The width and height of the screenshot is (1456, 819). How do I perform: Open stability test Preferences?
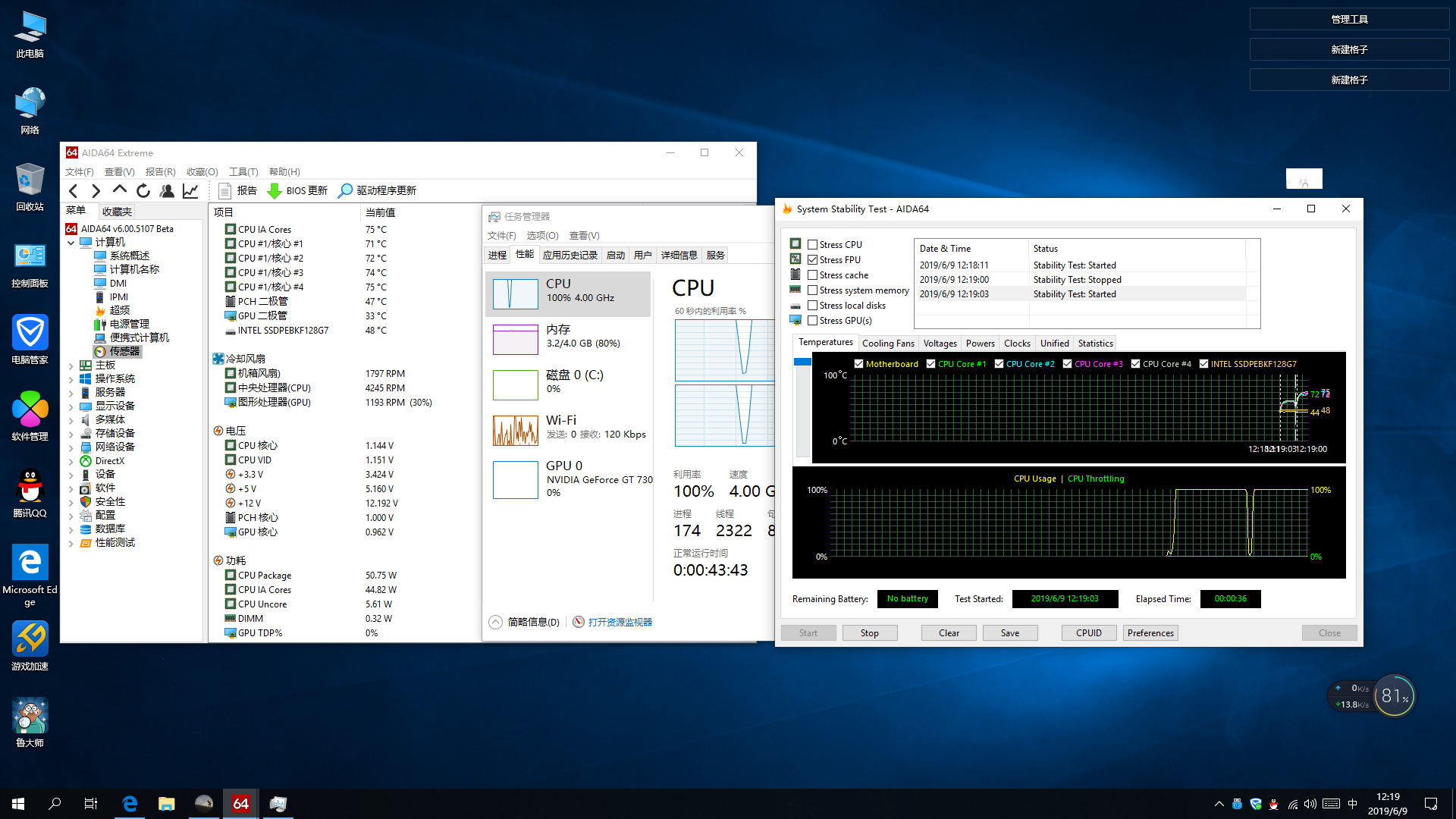point(1150,633)
